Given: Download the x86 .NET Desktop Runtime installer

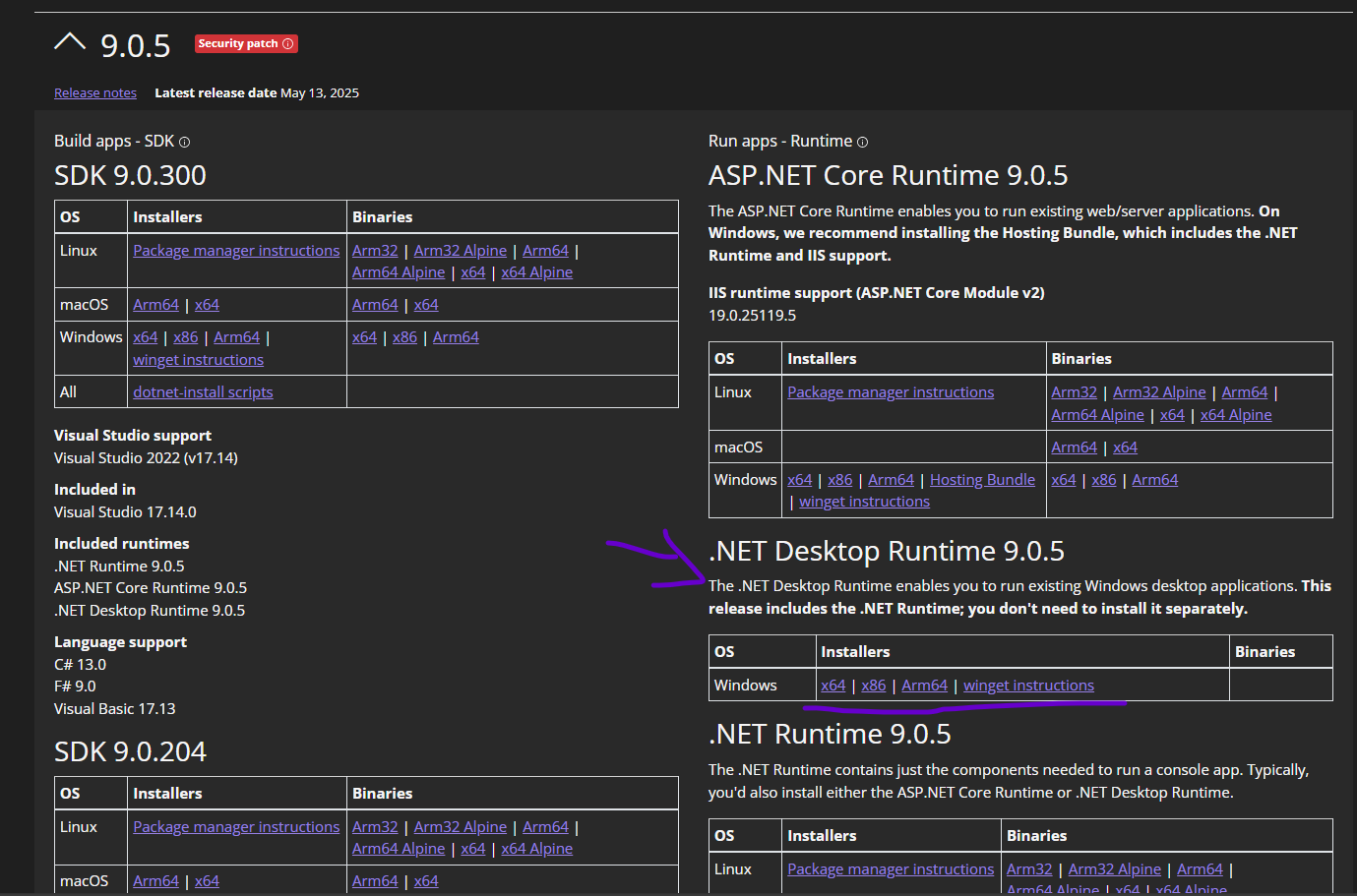Looking at the screenshot, I should (x=874, y=685).
